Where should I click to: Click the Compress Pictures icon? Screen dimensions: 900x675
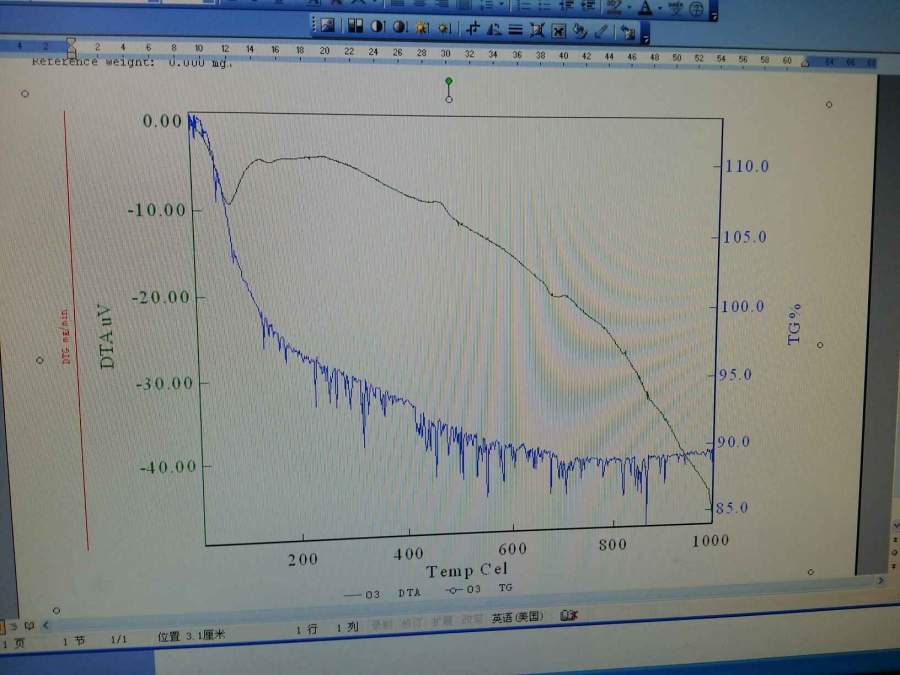[537, 30]
